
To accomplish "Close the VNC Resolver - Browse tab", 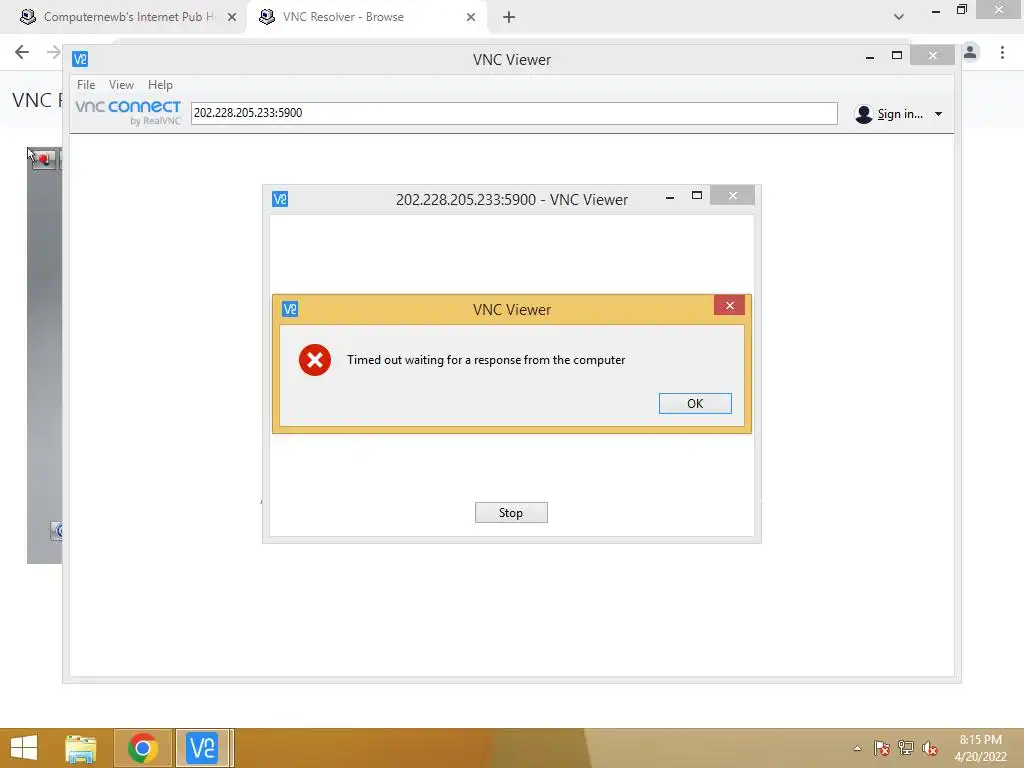I will point(471,17).
